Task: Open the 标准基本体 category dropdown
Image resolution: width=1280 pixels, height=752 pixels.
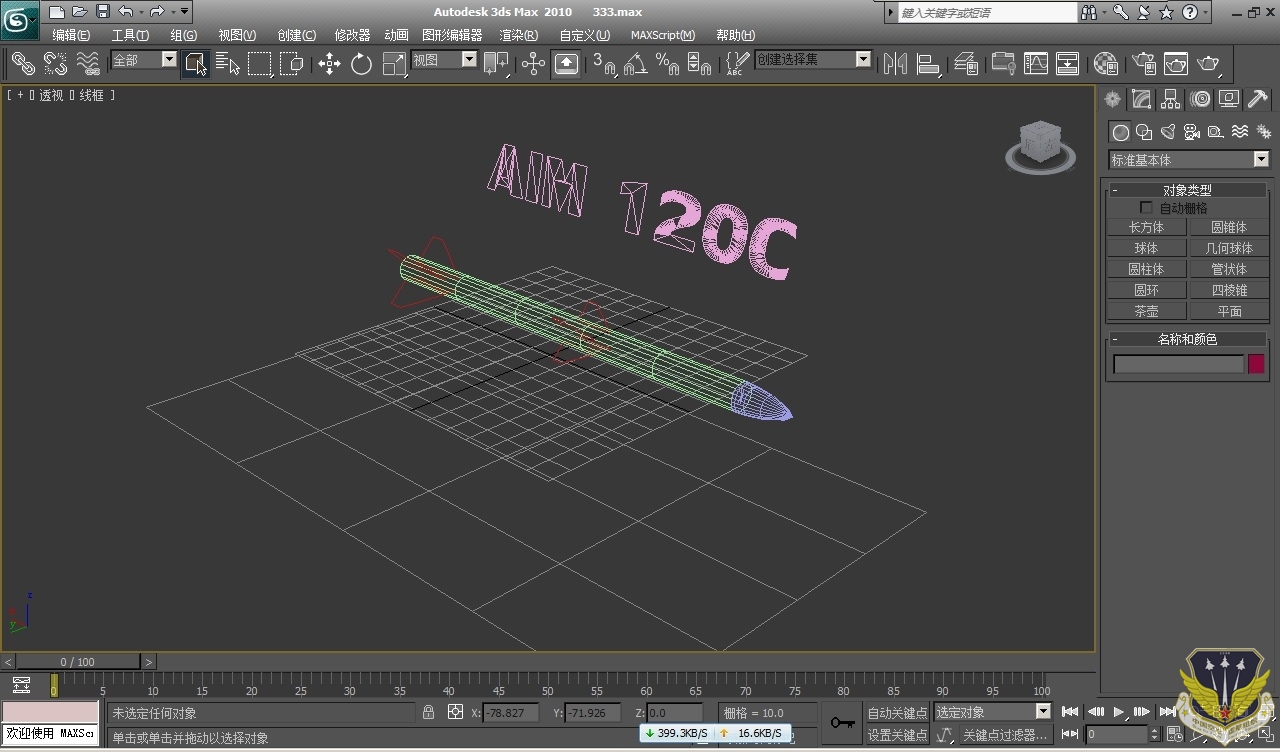Action: [1189, 160]
